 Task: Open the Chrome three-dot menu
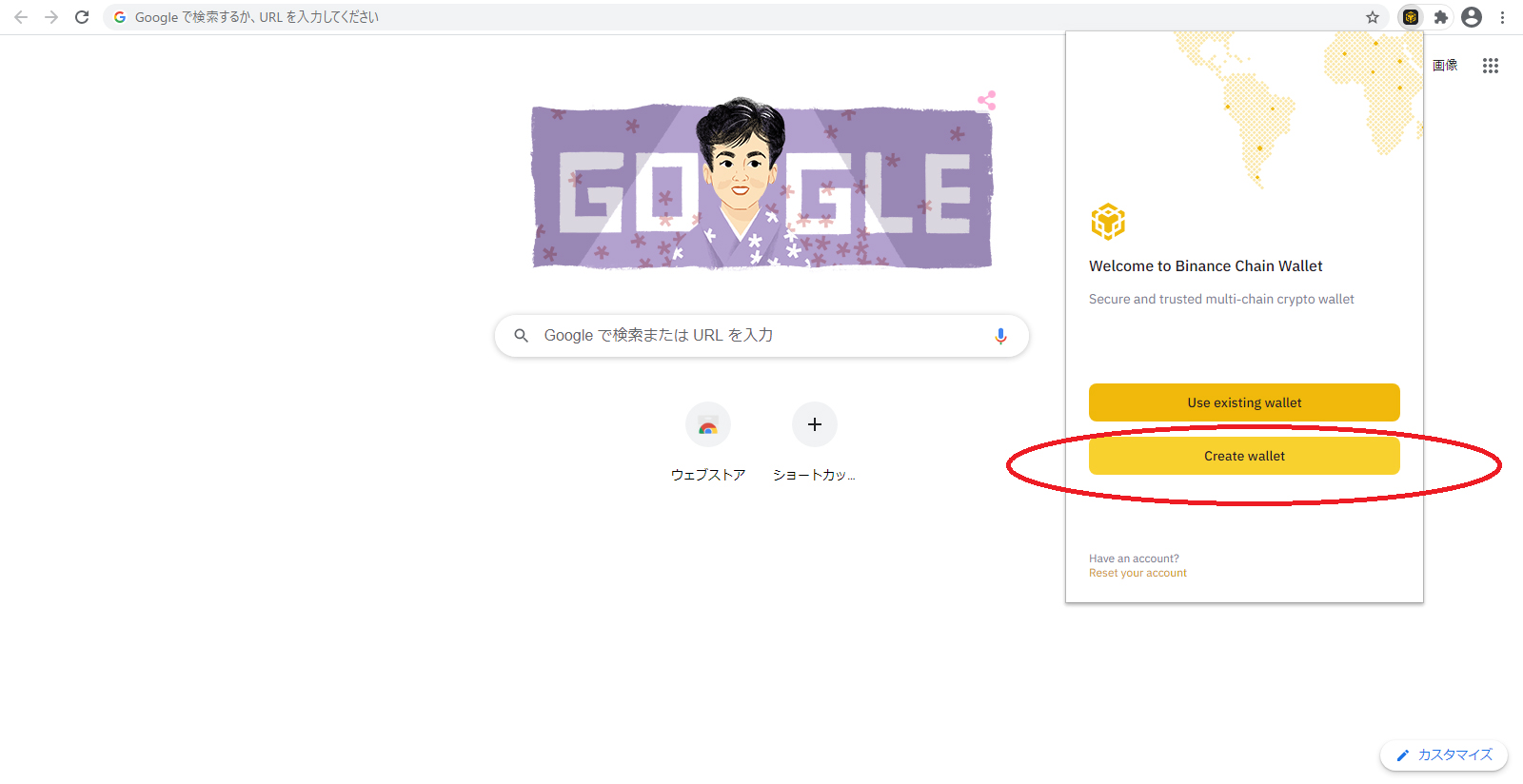pos(1502,17)
